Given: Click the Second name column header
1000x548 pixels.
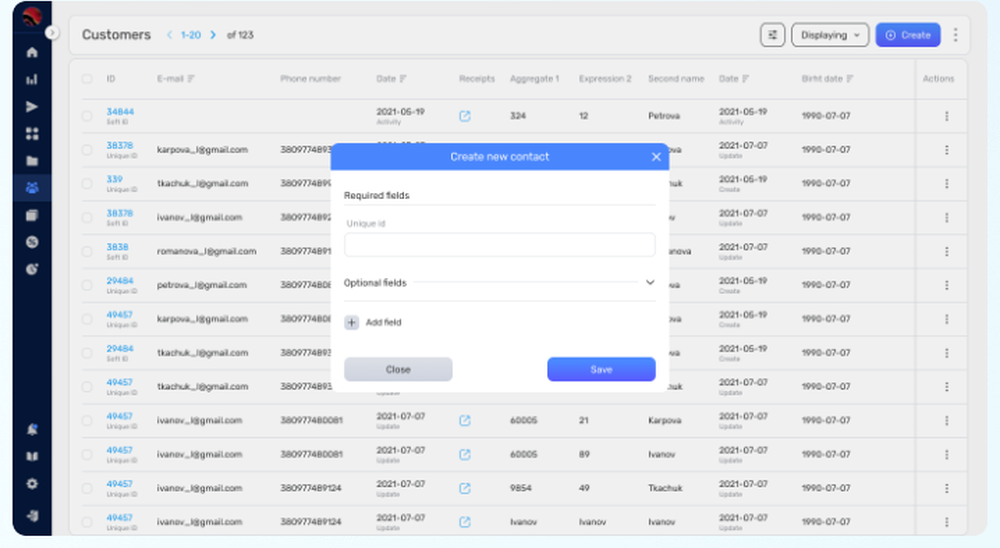Looking at the screenshot, I should pos(676,78).
